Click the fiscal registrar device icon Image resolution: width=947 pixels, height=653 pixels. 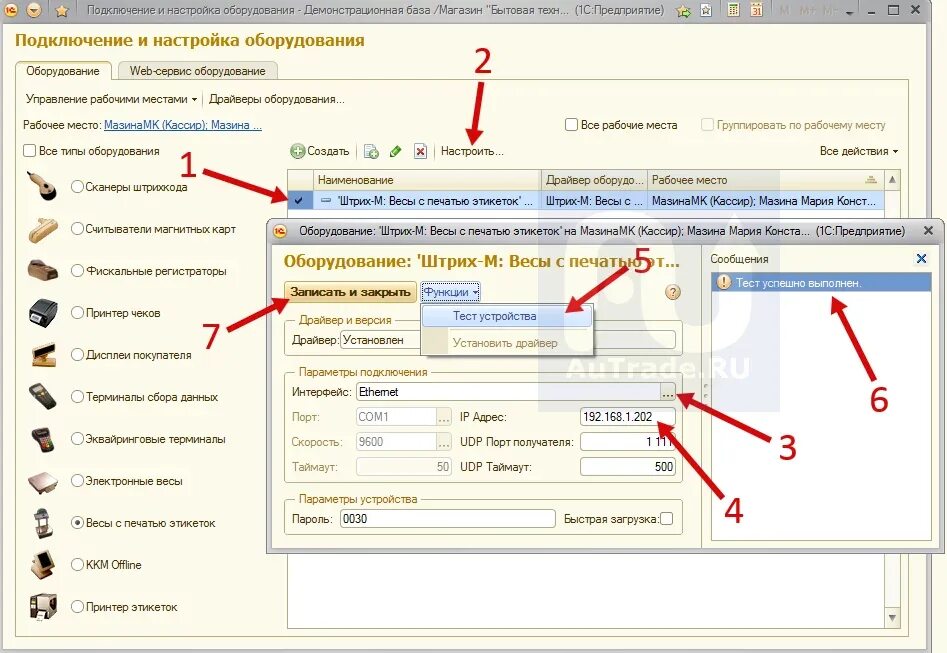42,270
